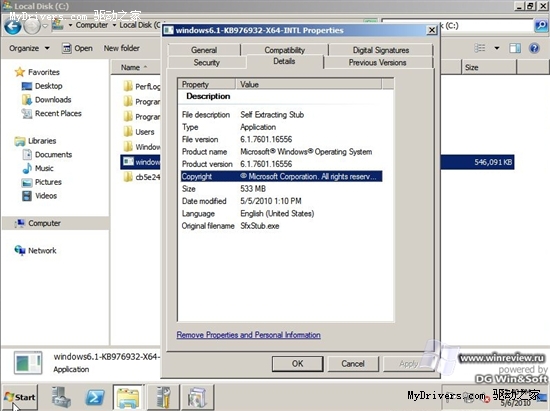This screenshot has height=411, width=550.
Task: Click the search magnifier icon in Explorer
Action: pos(541,26)
